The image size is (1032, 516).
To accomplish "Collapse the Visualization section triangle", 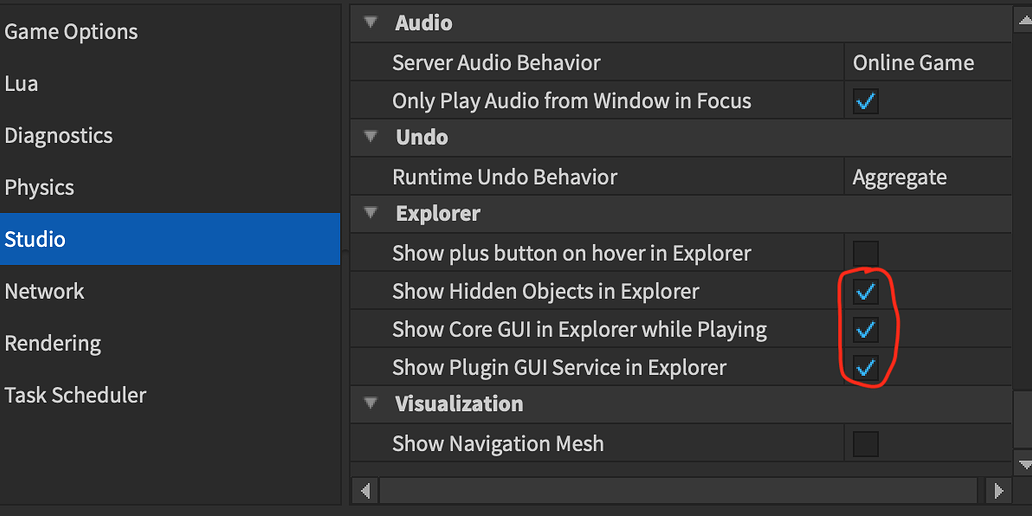I will coord(372,404).
